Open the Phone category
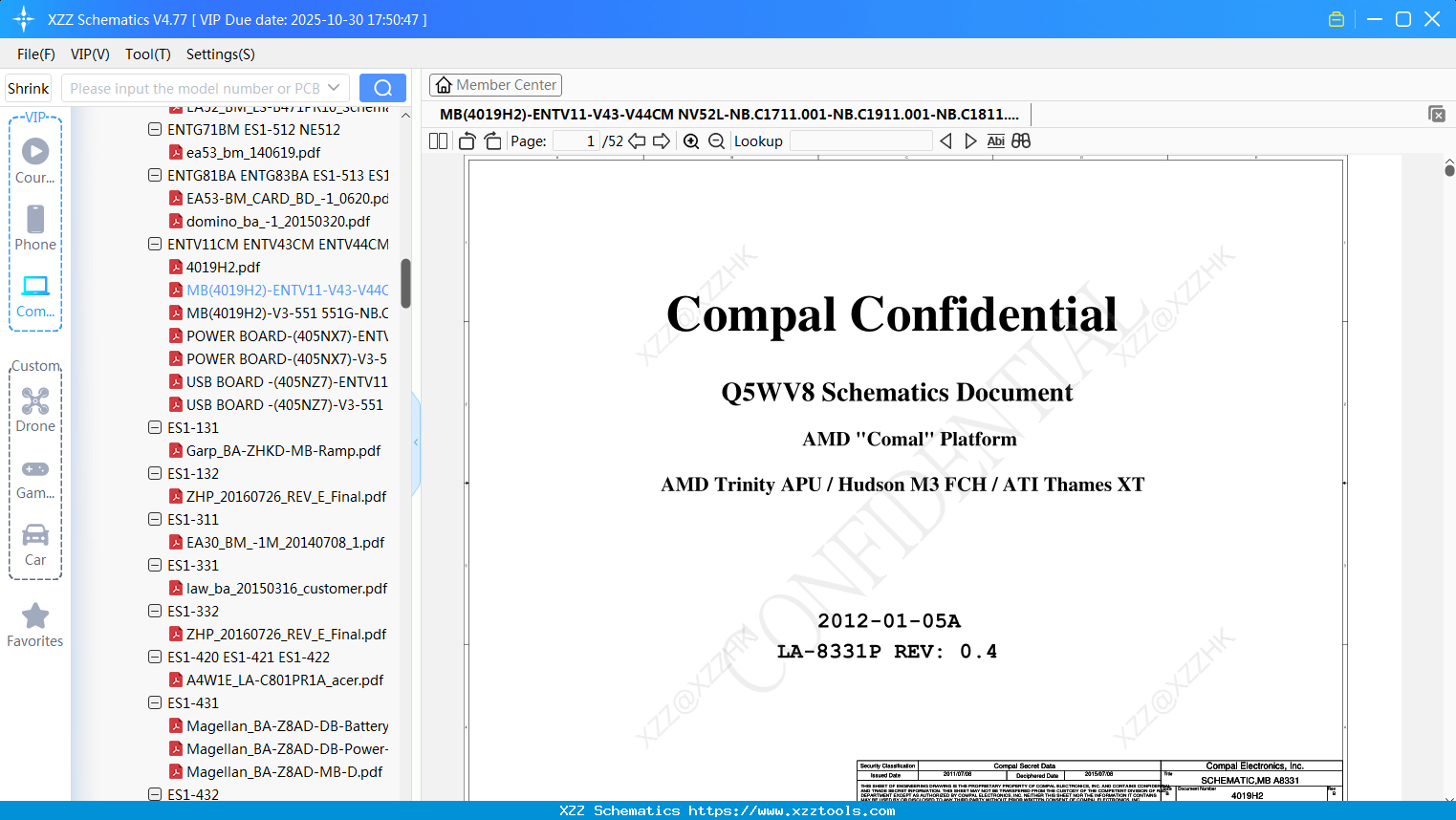1456x820 pixels. [x=35, y=227]
